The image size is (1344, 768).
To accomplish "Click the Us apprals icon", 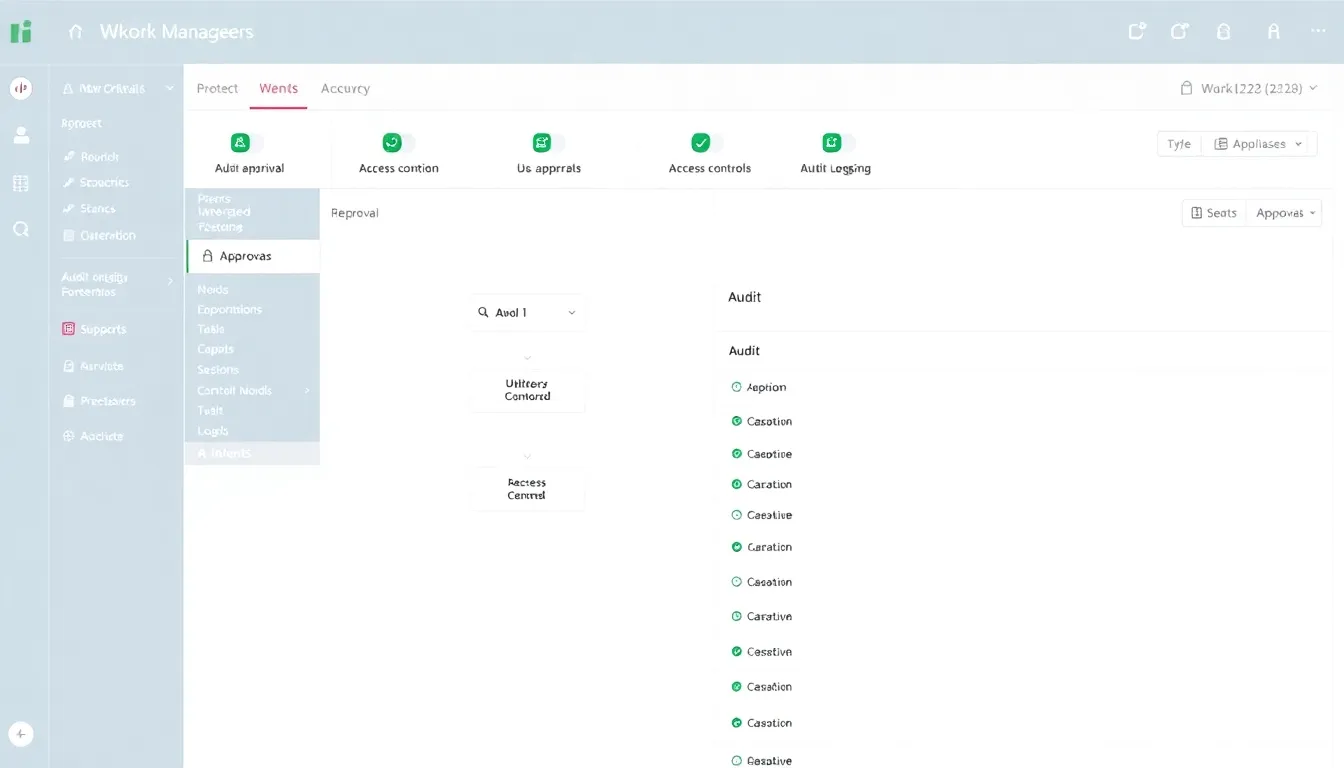I will click(x=542, y=142).
